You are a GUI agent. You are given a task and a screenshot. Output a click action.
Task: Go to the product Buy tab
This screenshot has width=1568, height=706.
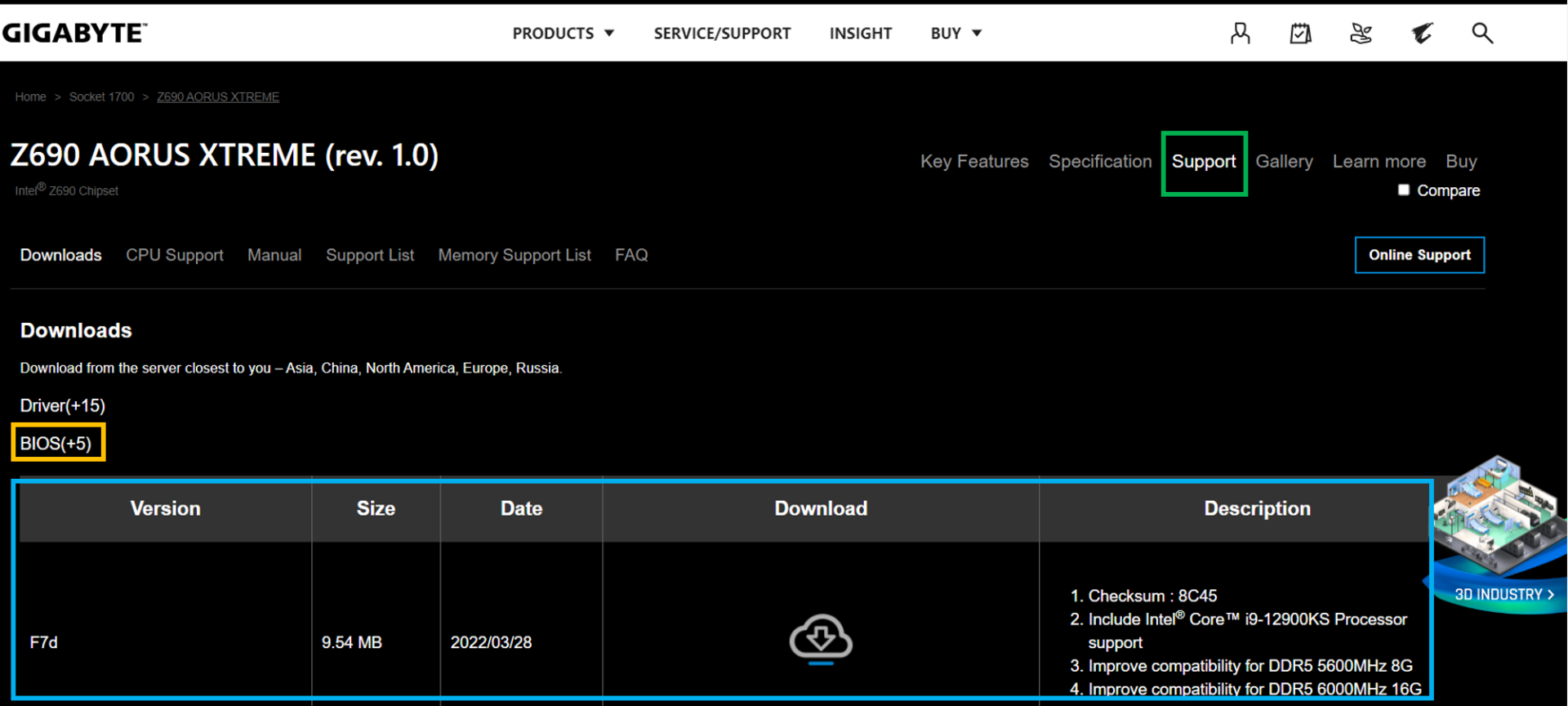pyautogui.click(x=1461, y=162)
